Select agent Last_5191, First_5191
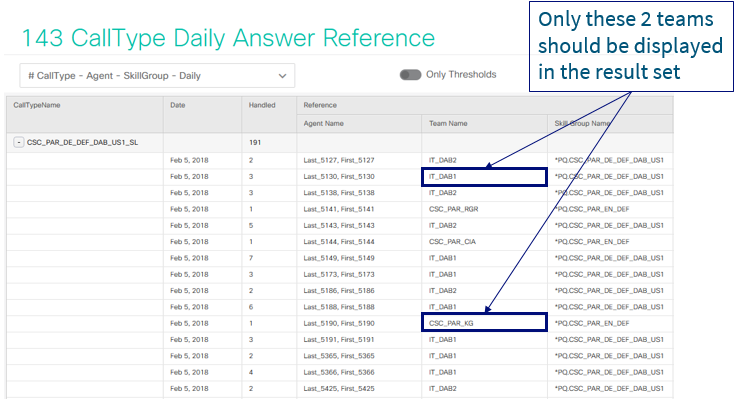The image size is (735, 402). pos(339,340)
